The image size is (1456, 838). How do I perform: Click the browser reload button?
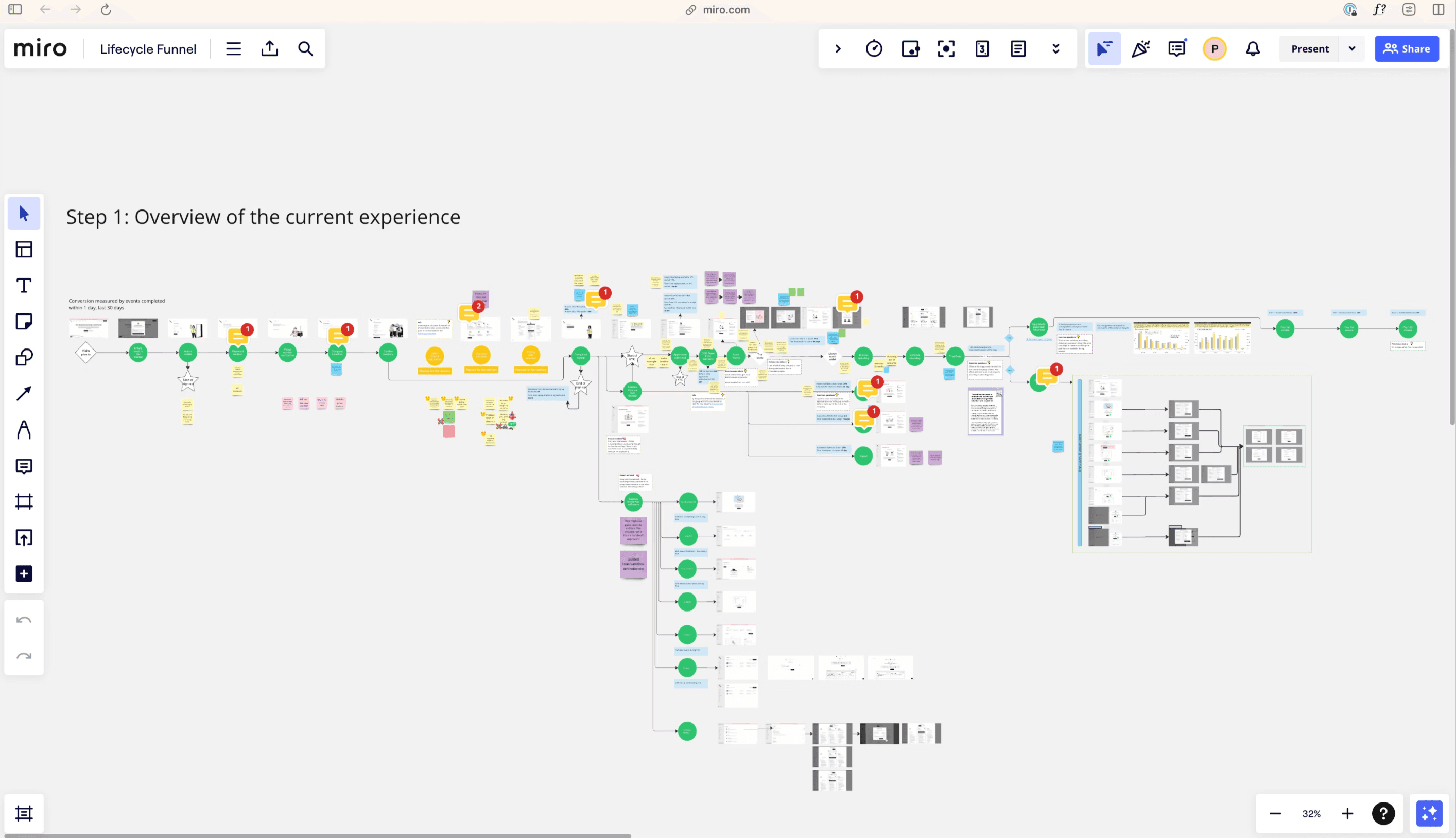(106, 10)
